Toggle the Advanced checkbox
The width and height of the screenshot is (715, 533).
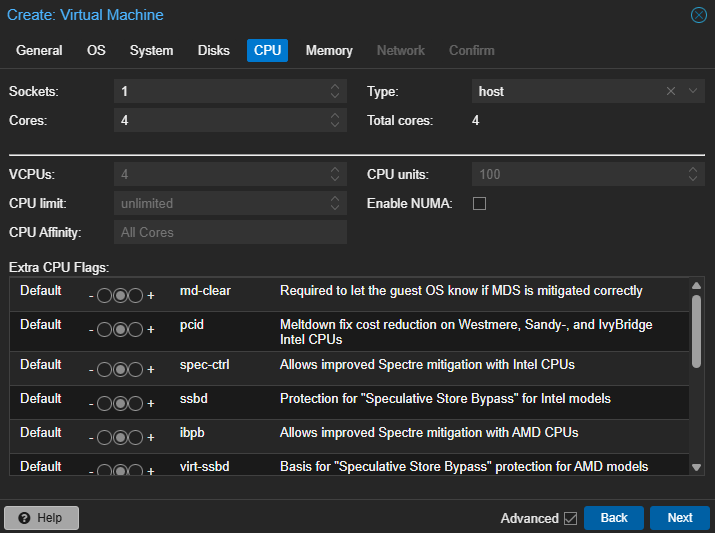(570, 518)
